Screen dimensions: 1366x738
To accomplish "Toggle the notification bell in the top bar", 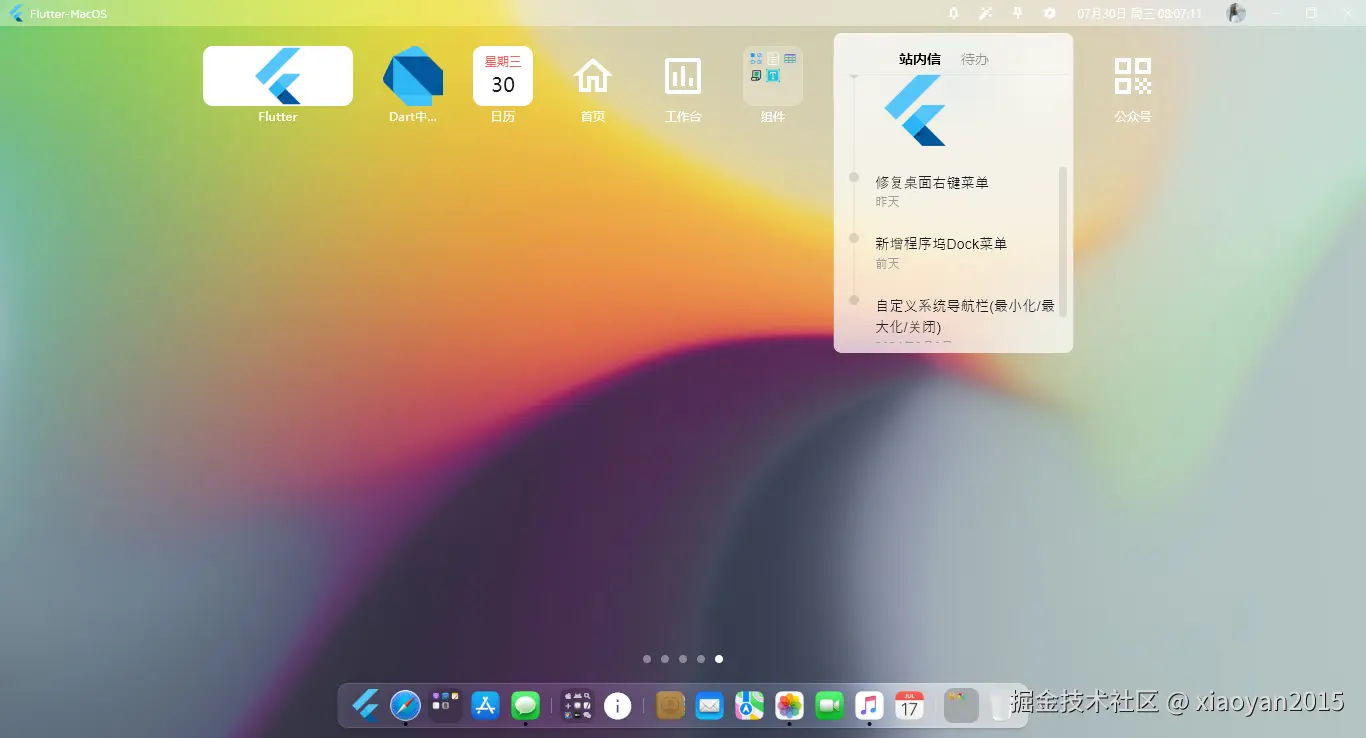I will 953,13.
